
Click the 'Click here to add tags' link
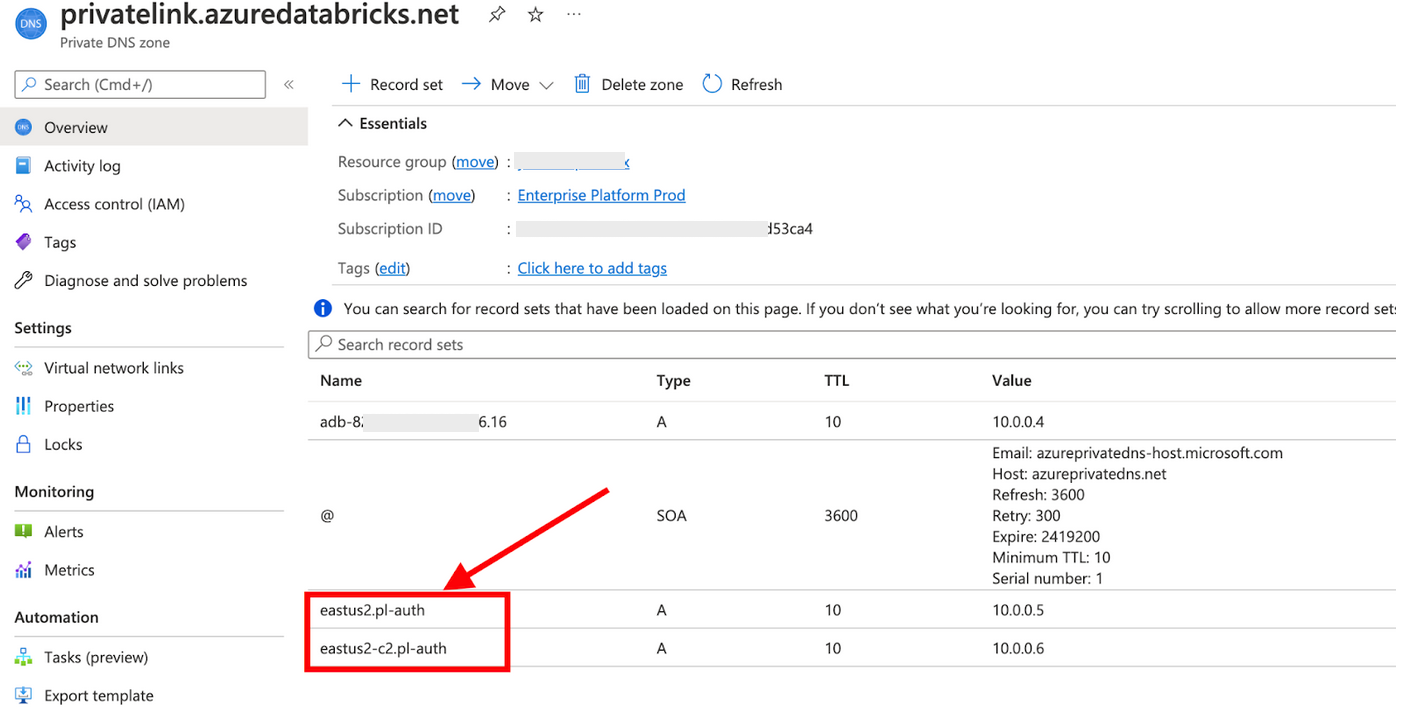pyautogui.click(x=592, y=268)
